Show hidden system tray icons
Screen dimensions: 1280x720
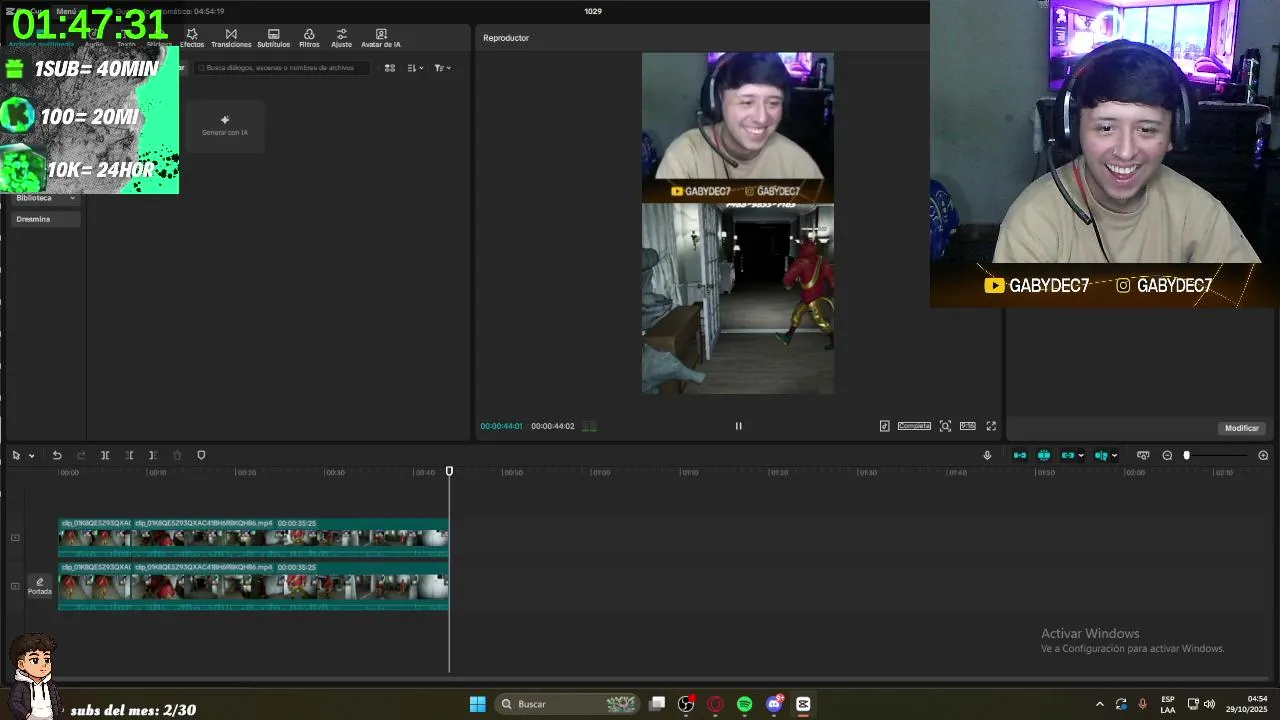pyautogui.click(x=1100, y=704)
